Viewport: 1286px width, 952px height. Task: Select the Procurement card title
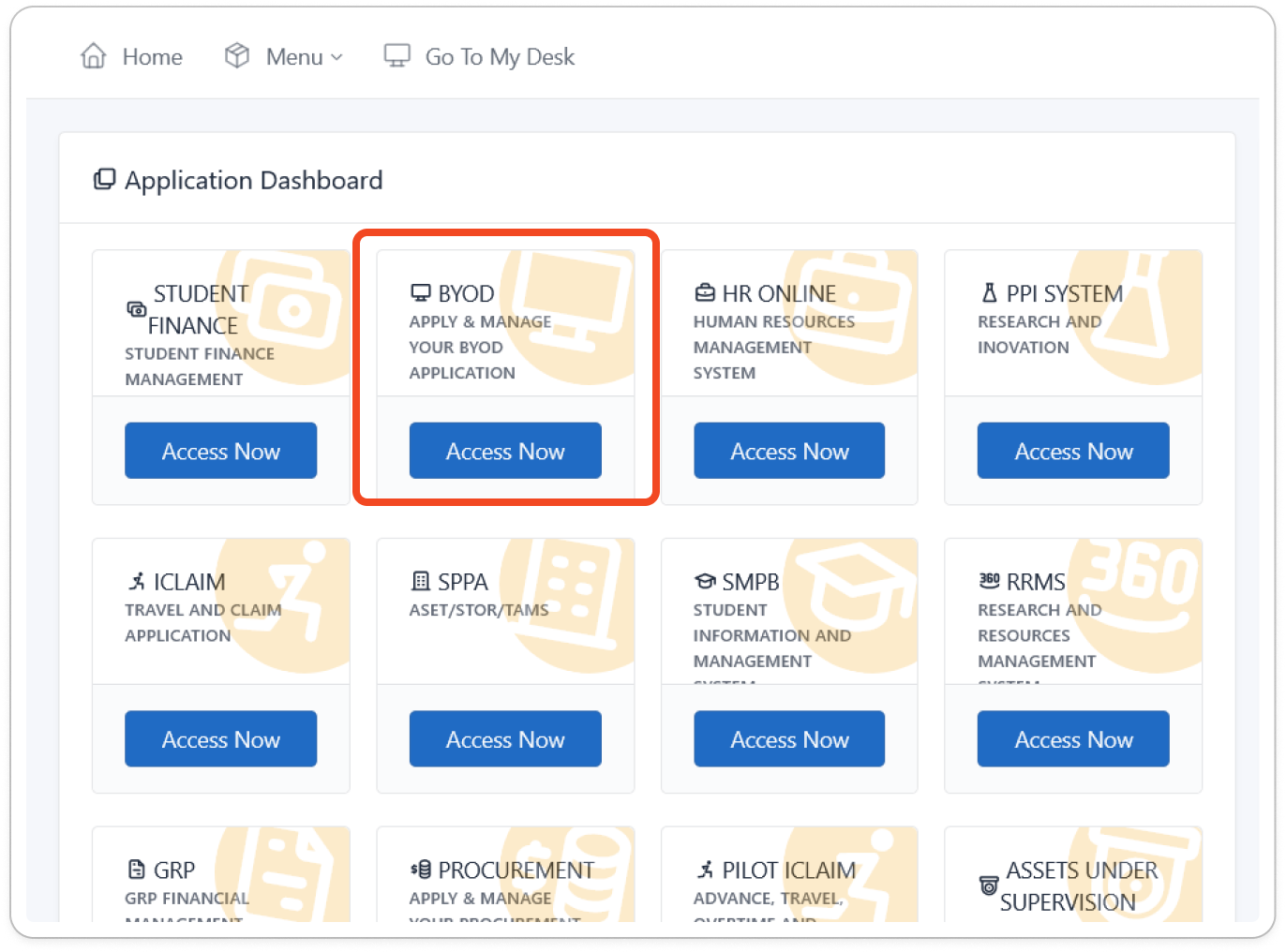pos(516,870)
